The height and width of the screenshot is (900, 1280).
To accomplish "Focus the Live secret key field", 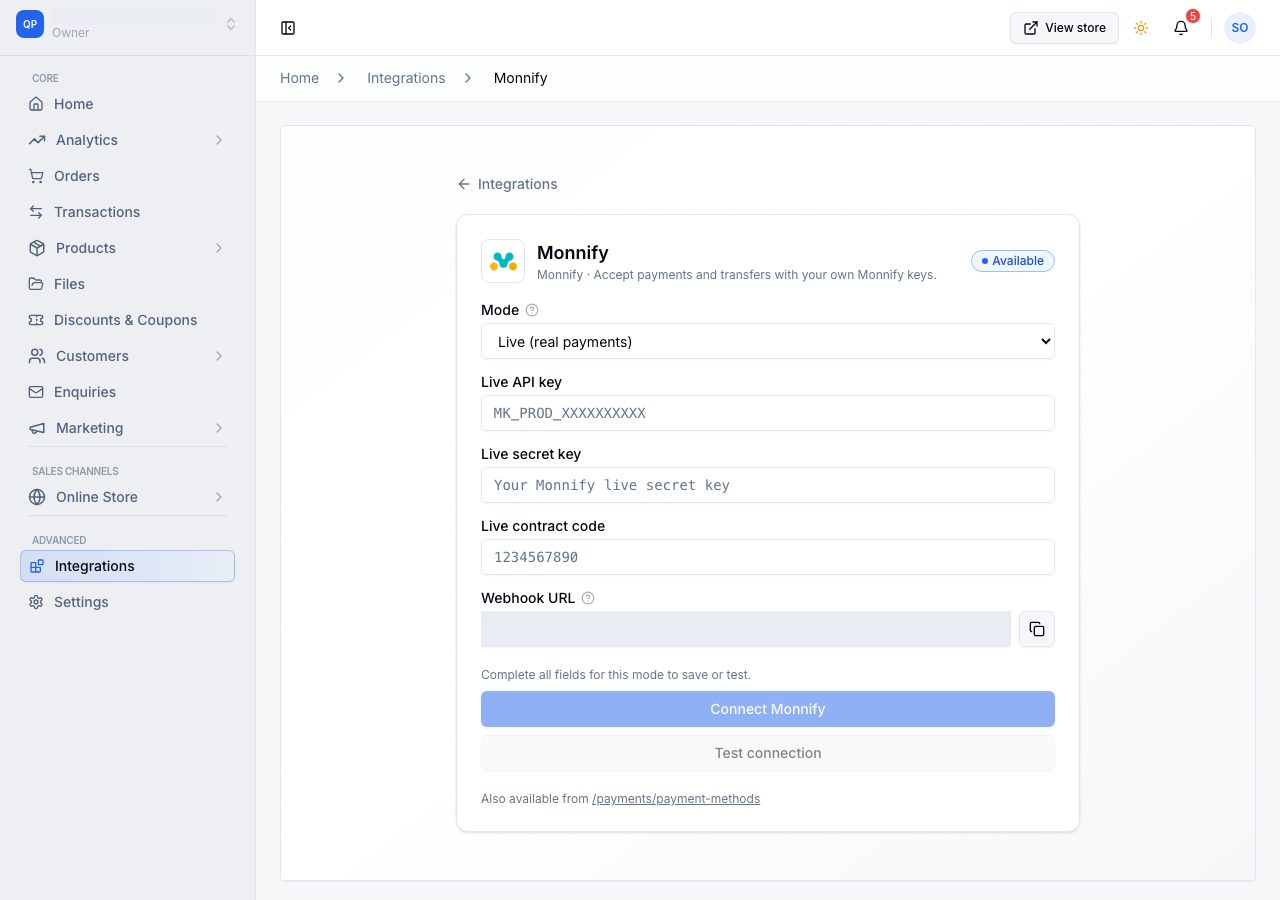I will [x=768, y=485].
